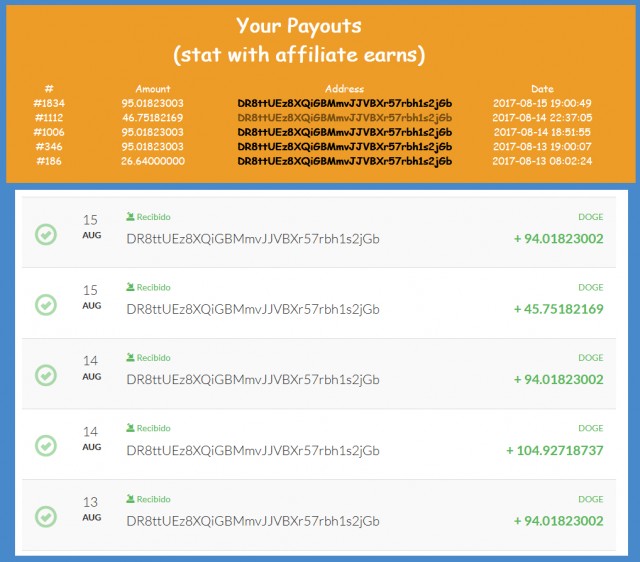The image size is (640, 562).
Task: Click the Recibido person icon in 13 AUG row
Action: tap(131, 499)
